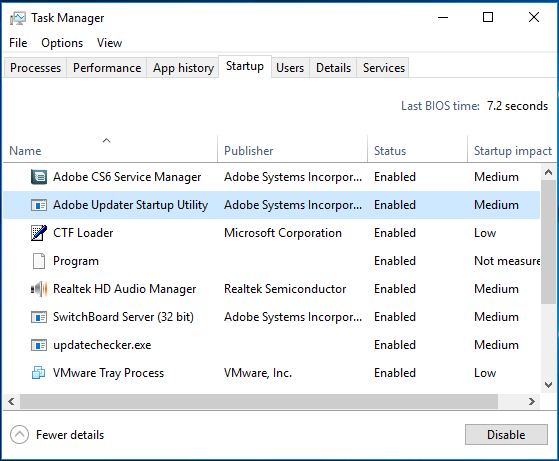Viewport: 559px width, 461px height.
Task: Click Not measured impact for Program
Action: (x=507, y=261)
